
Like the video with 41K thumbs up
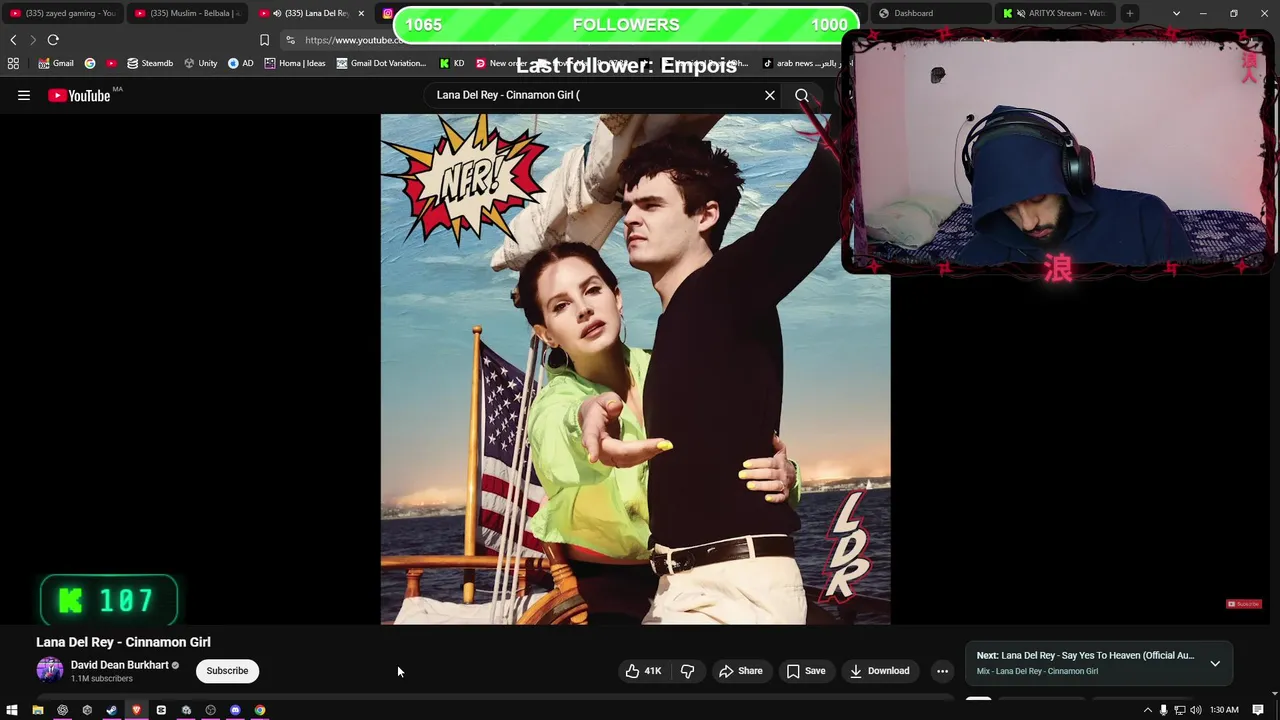pos(644,671)
